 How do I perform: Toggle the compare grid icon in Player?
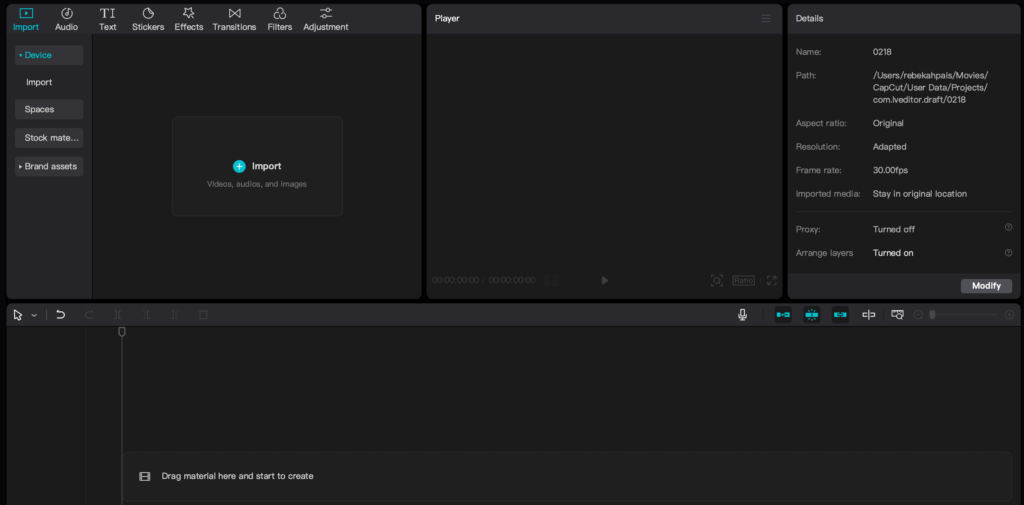click(552, 280)
